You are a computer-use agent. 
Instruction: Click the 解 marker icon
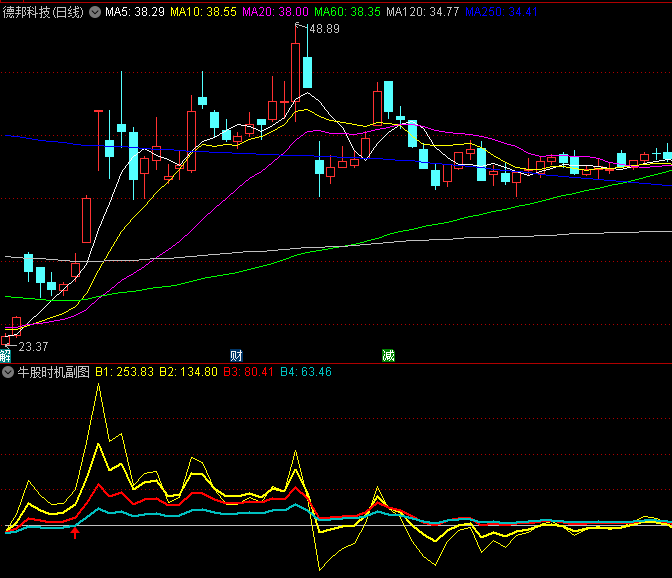point(5,356)
